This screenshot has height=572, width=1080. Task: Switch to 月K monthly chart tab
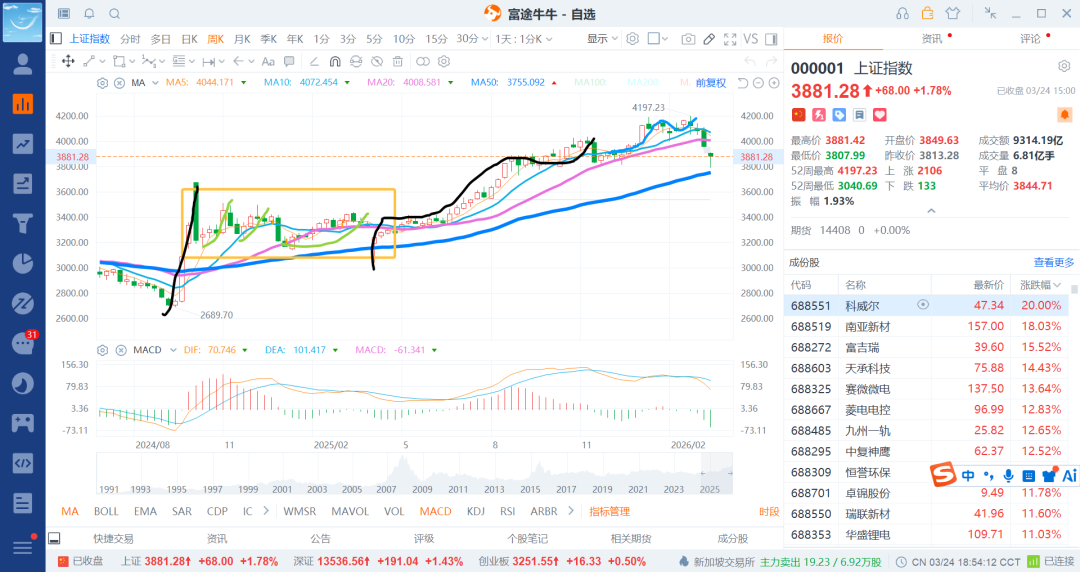(242, 39)
